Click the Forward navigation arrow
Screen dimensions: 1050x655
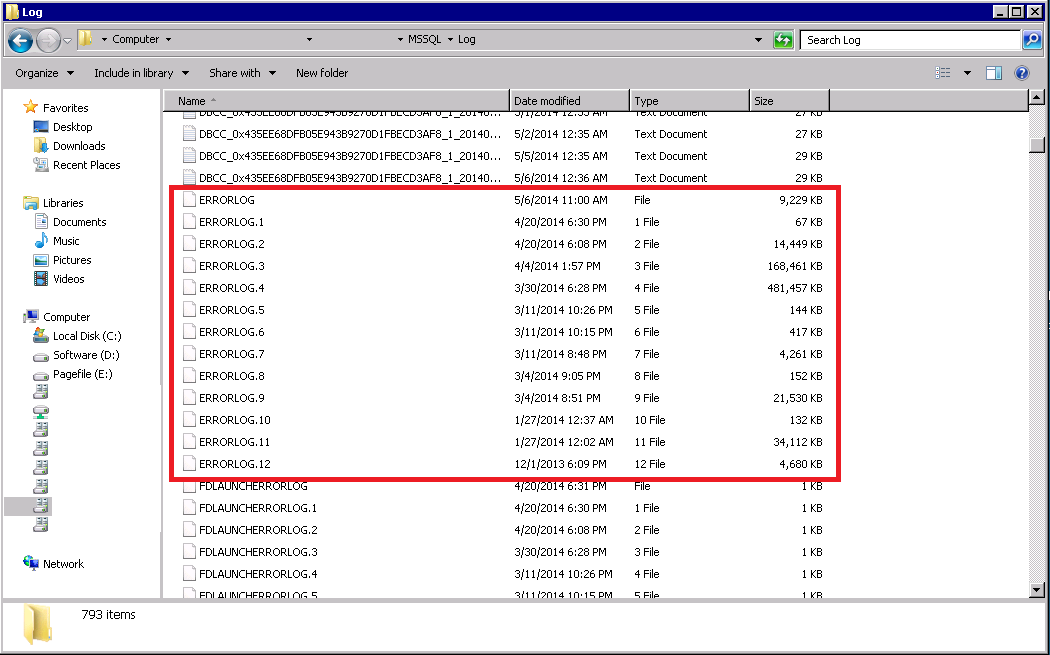(48, 41)
